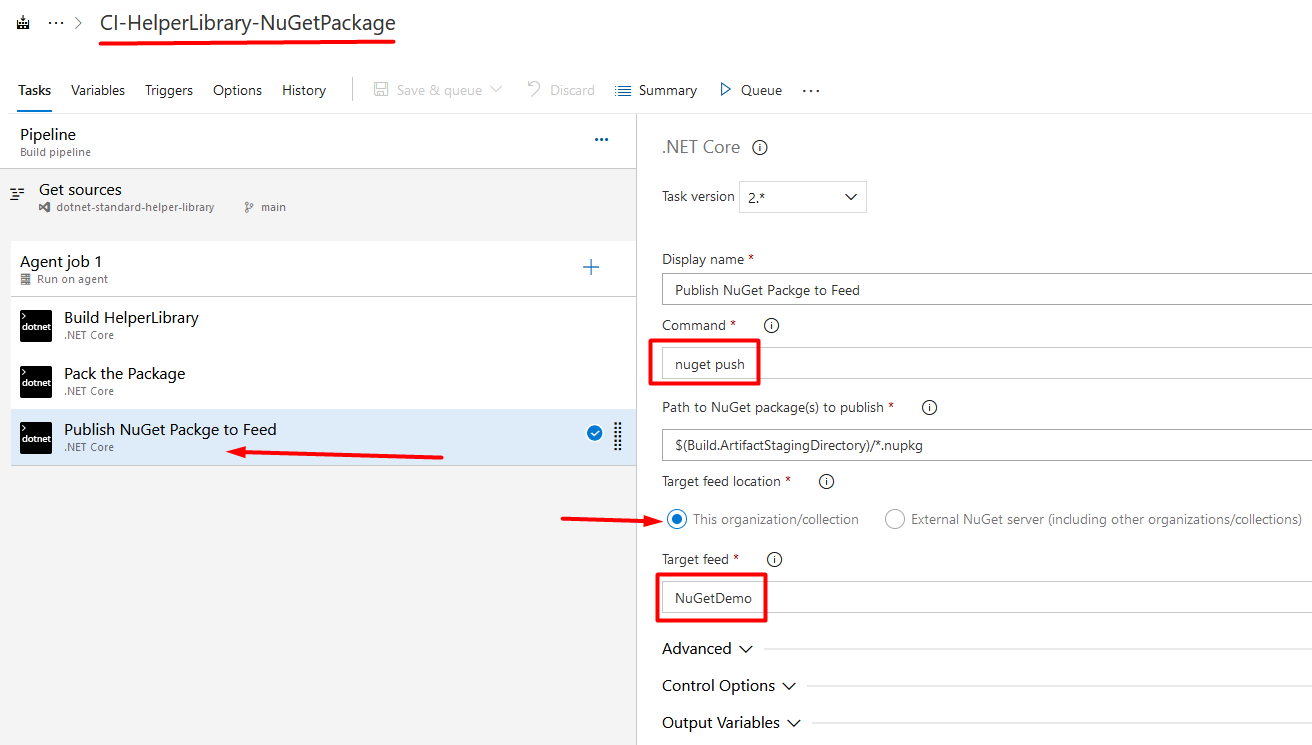Select the Publish NuGet Packge to Feed task
This screenshot has height=745, width=1312.
coord(323,437)
